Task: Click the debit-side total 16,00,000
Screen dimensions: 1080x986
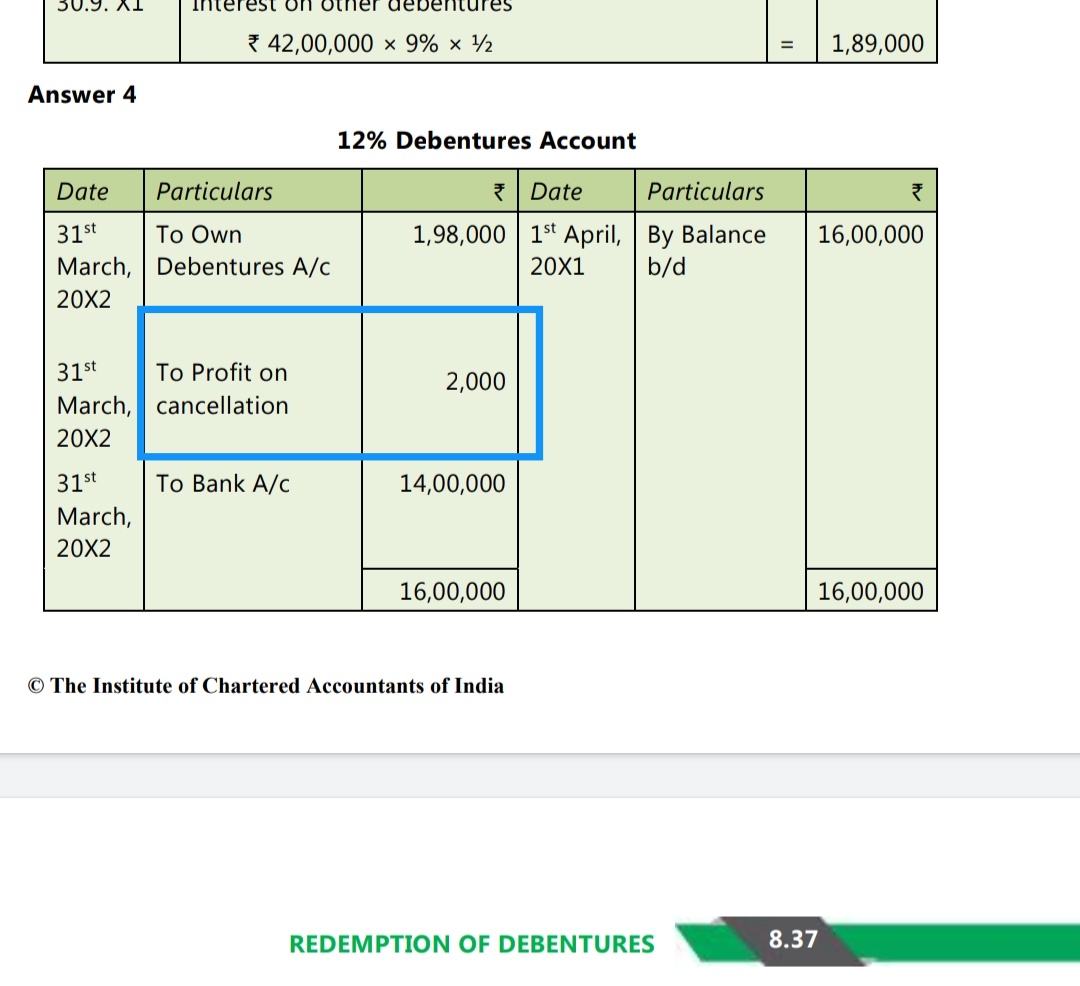Action: (x=452, y=591)
